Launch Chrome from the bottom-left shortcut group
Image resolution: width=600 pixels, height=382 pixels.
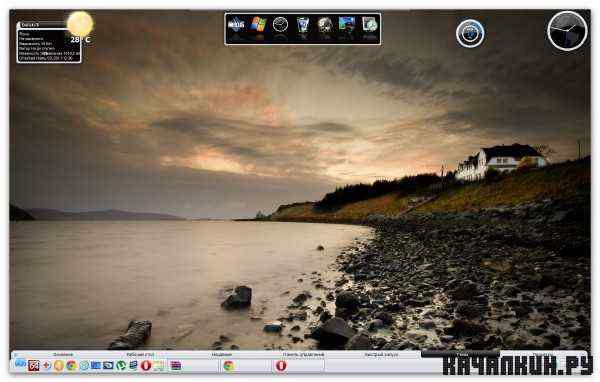(x=72, y=366)
